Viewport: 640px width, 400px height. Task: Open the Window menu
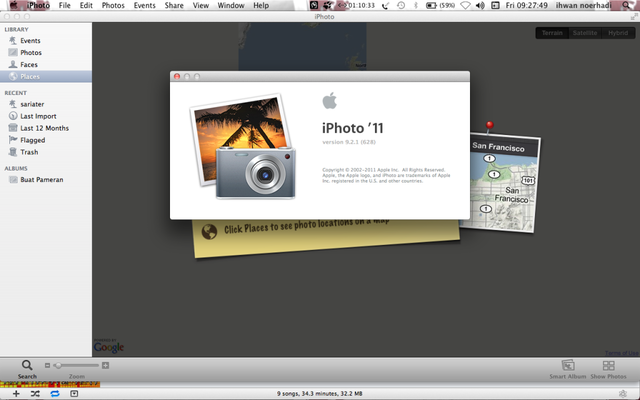point(231,5)
